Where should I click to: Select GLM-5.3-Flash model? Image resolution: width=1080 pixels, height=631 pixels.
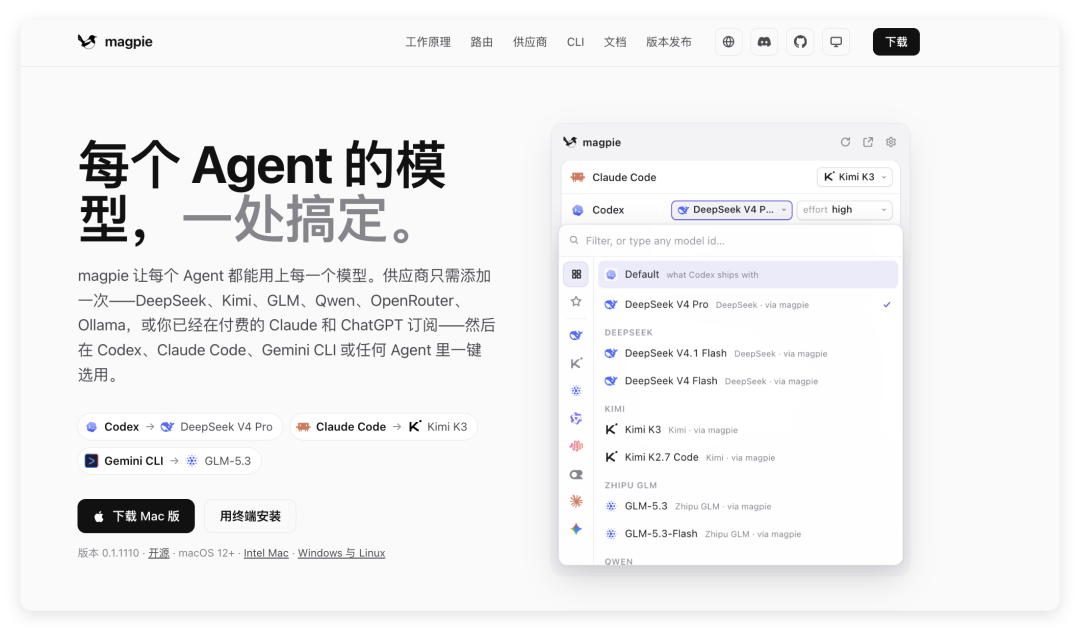[x=748, y=534]
